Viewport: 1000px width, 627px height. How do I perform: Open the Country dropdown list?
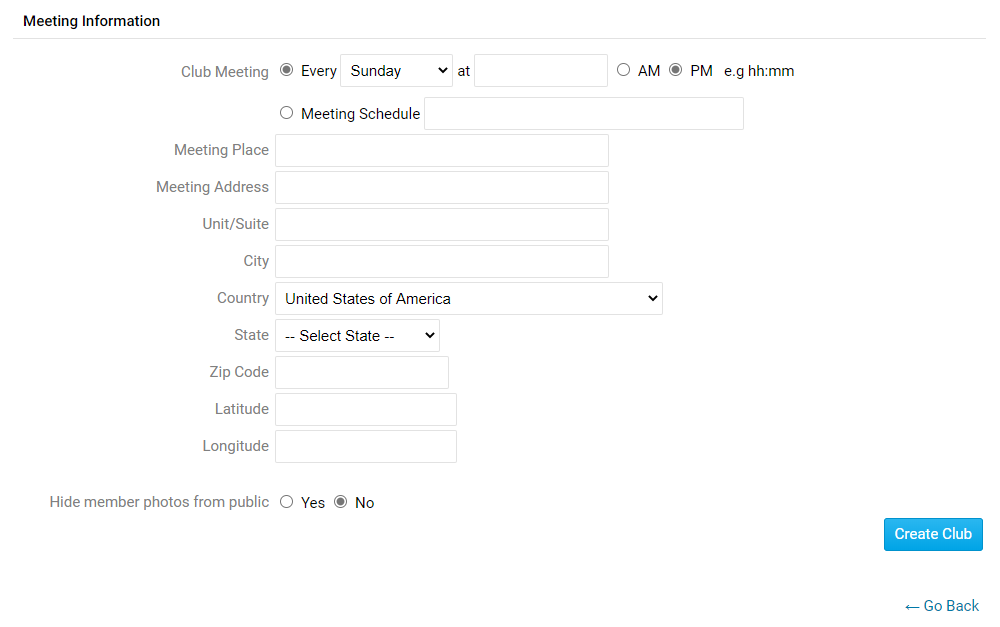tap(468, 298)
